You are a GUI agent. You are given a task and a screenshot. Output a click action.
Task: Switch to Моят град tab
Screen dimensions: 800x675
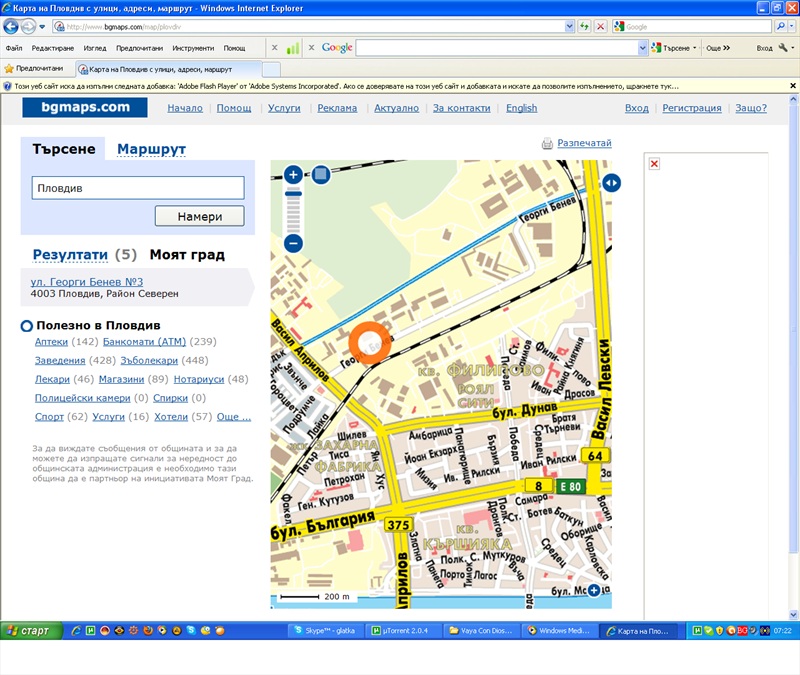tap(187, 255)
